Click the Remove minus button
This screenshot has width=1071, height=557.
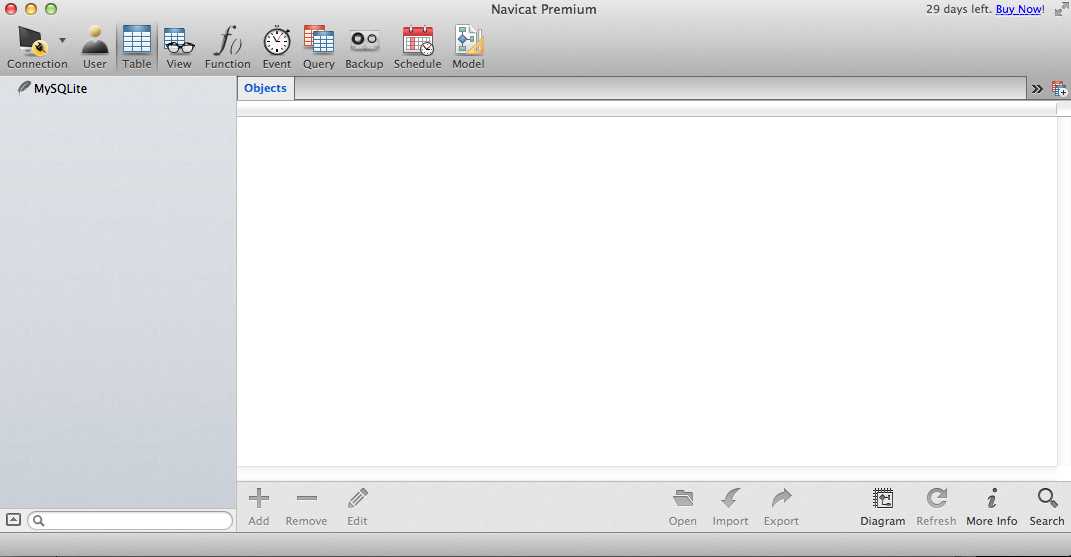[x=306, y=506]
